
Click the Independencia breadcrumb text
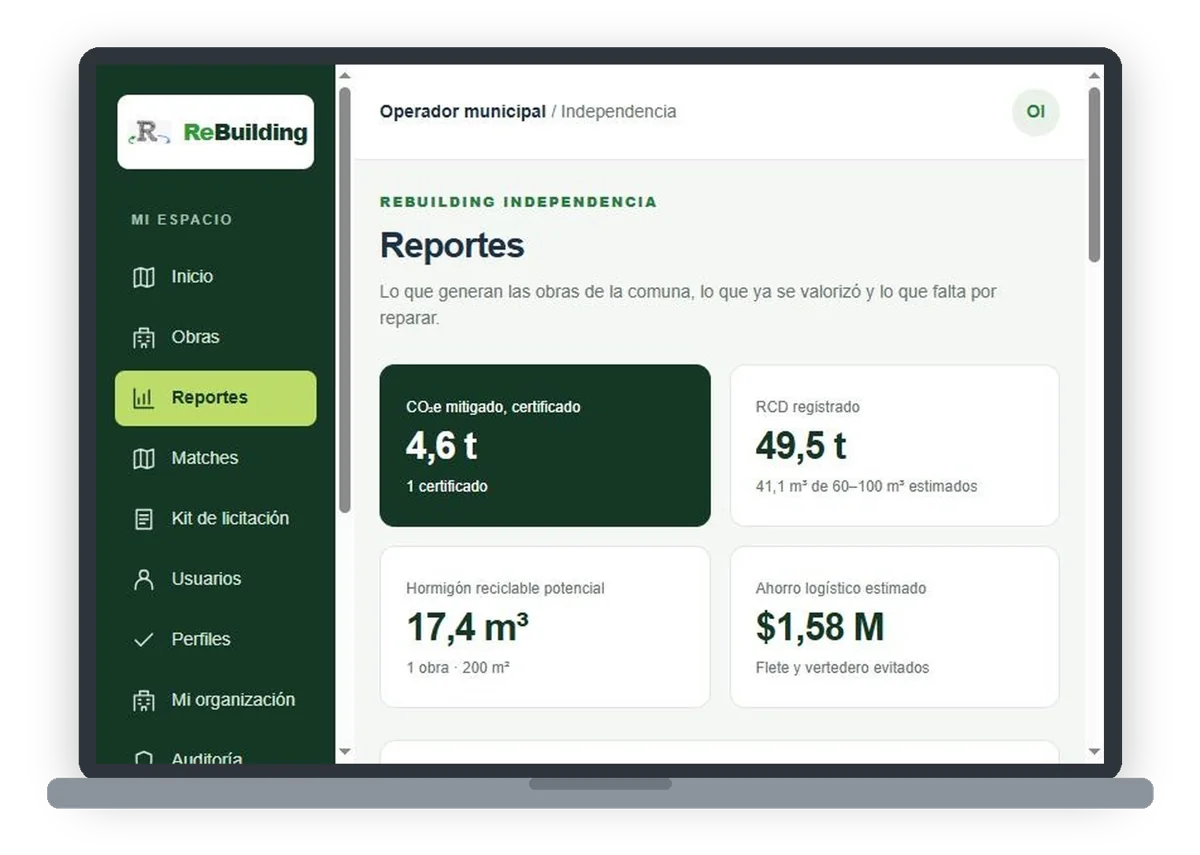(618, 112)
